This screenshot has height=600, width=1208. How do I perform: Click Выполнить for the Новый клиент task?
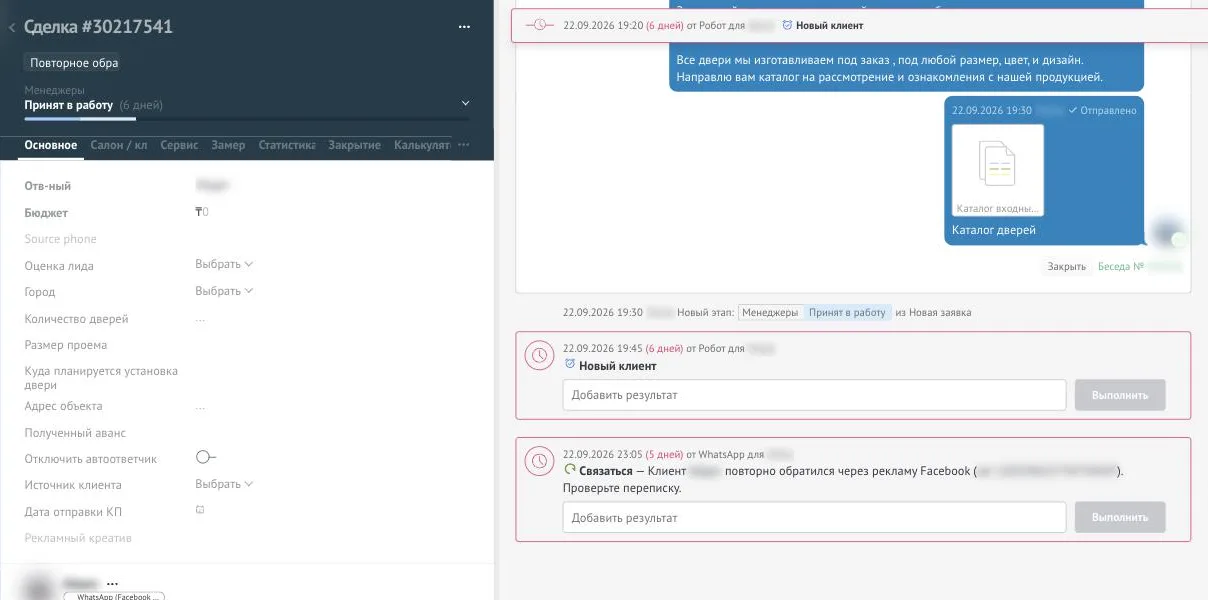[x=1120, y=395]
